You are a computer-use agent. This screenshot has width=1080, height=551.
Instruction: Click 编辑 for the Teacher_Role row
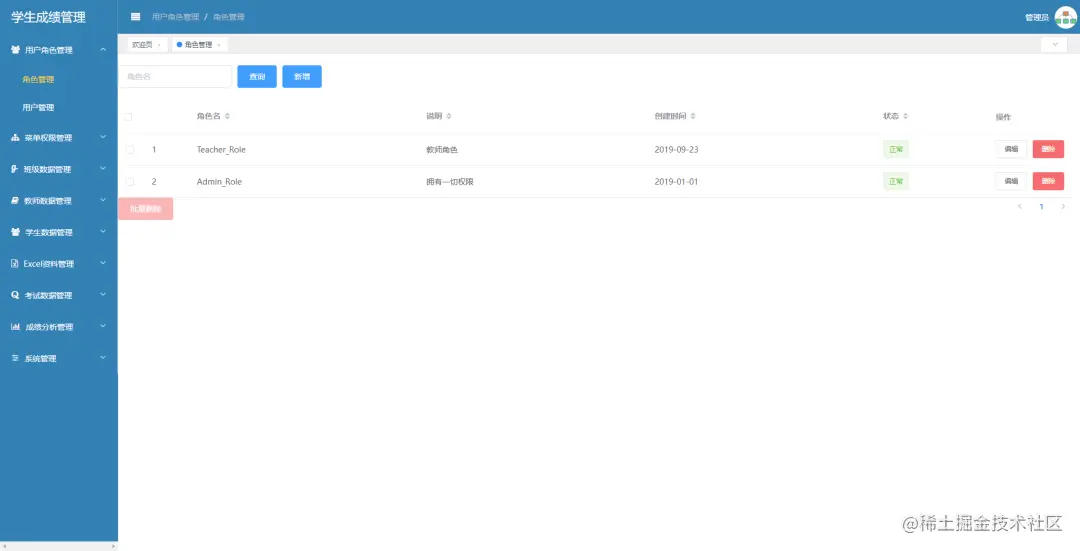[1011, 149]
